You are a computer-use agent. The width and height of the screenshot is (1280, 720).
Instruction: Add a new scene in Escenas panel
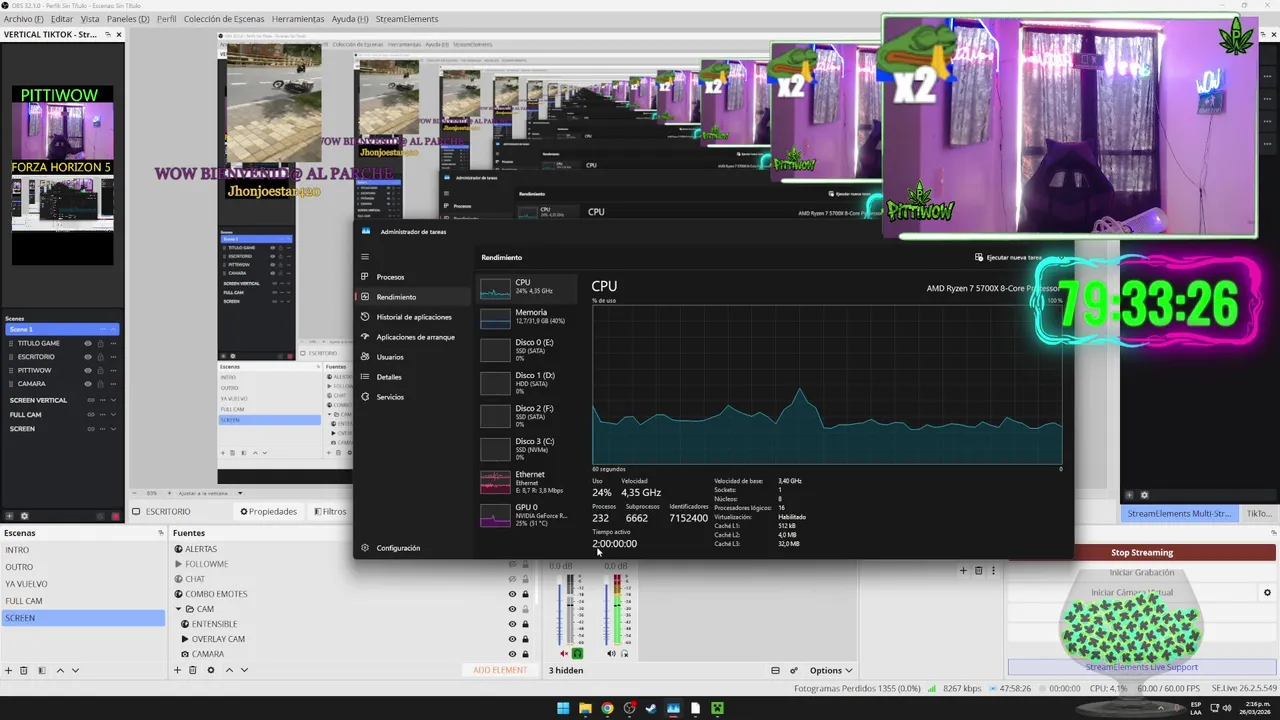(8, 670)
